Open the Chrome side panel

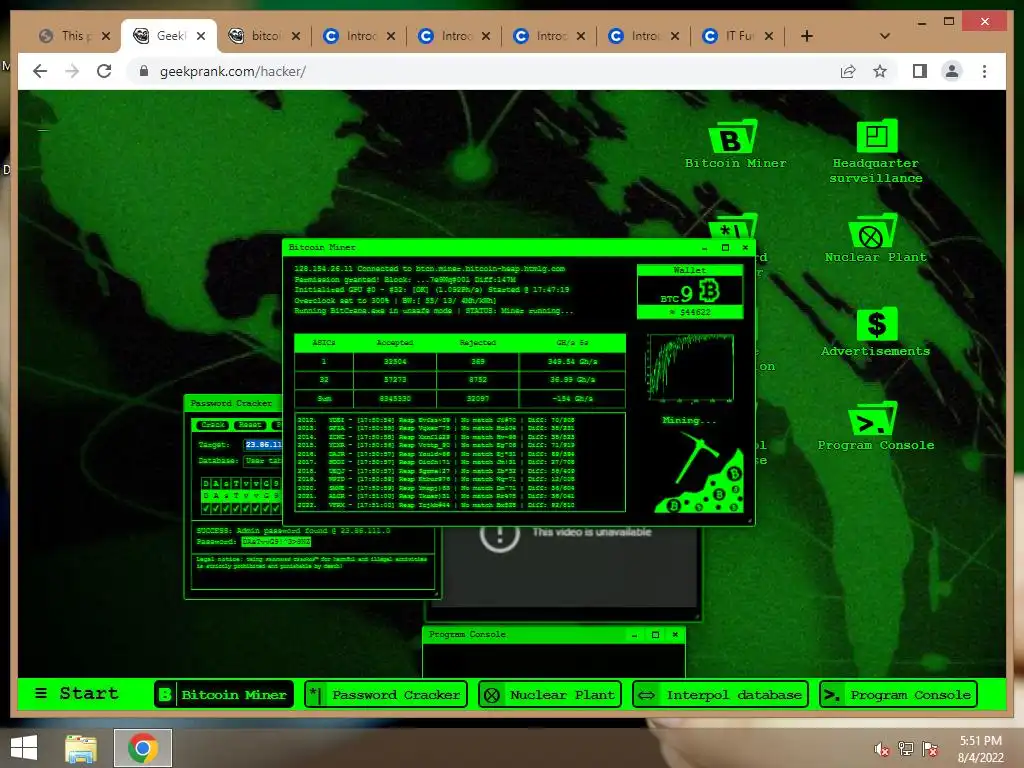920,71
